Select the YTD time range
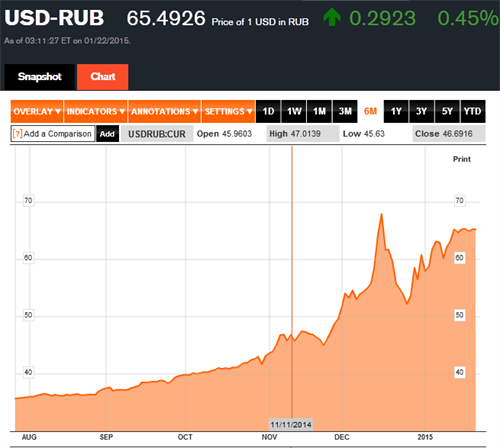500x448 pixels. point(473,111)
